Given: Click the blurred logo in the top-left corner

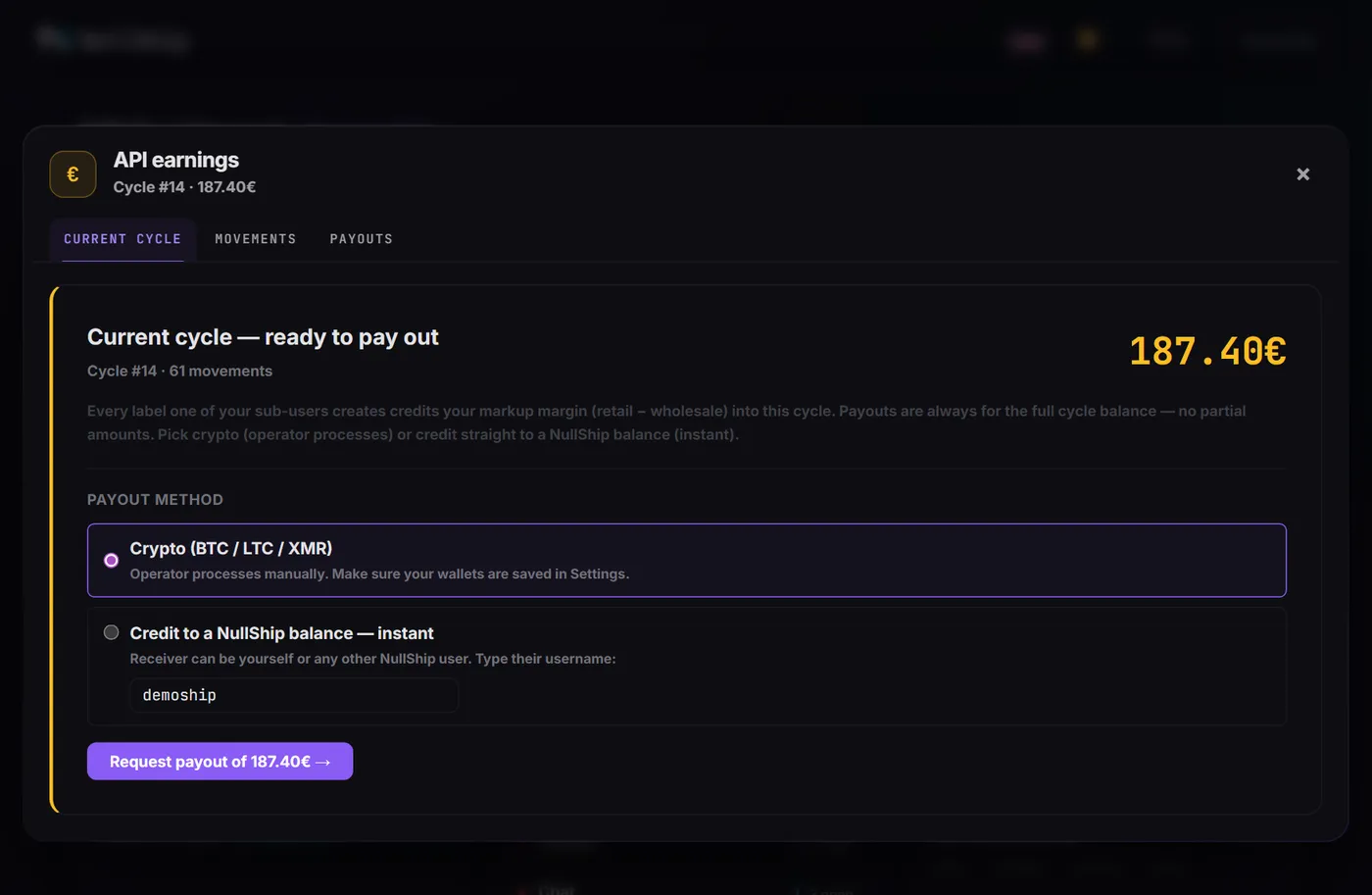Looking at the screenshot, I should click(x=112, y=40).
